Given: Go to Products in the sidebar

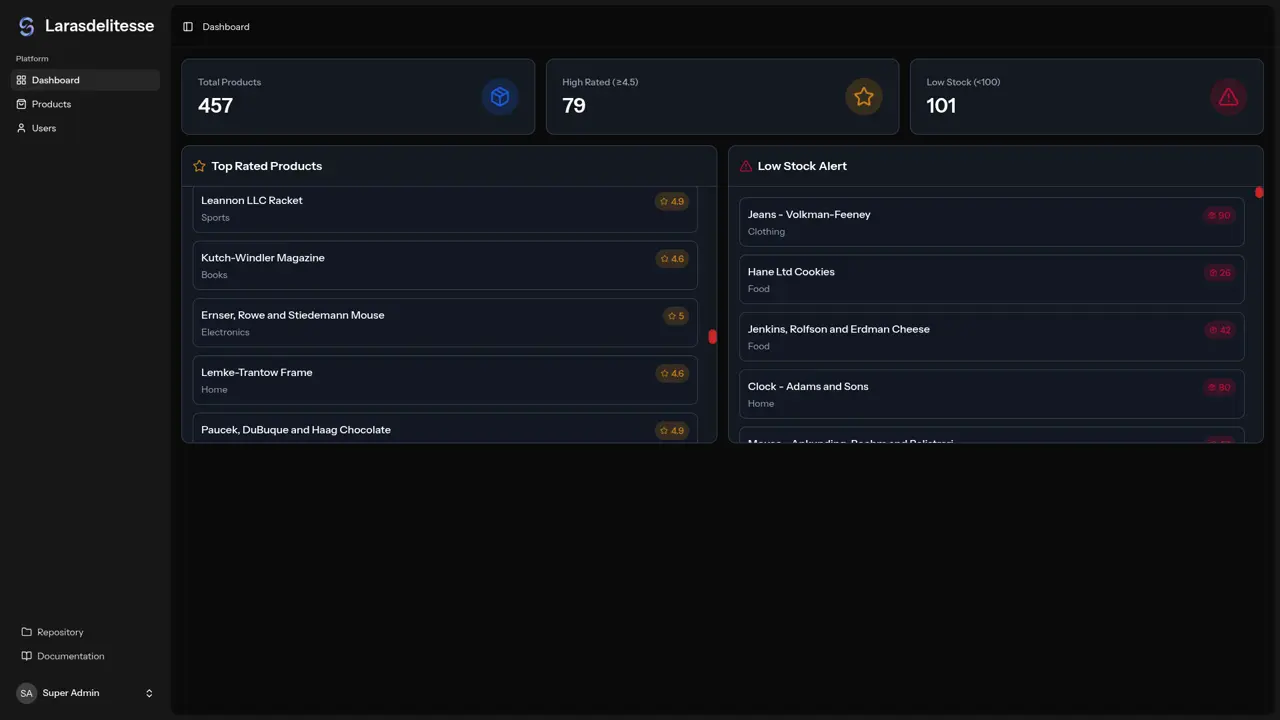Looking at the screenshot, I should point(51,104).
